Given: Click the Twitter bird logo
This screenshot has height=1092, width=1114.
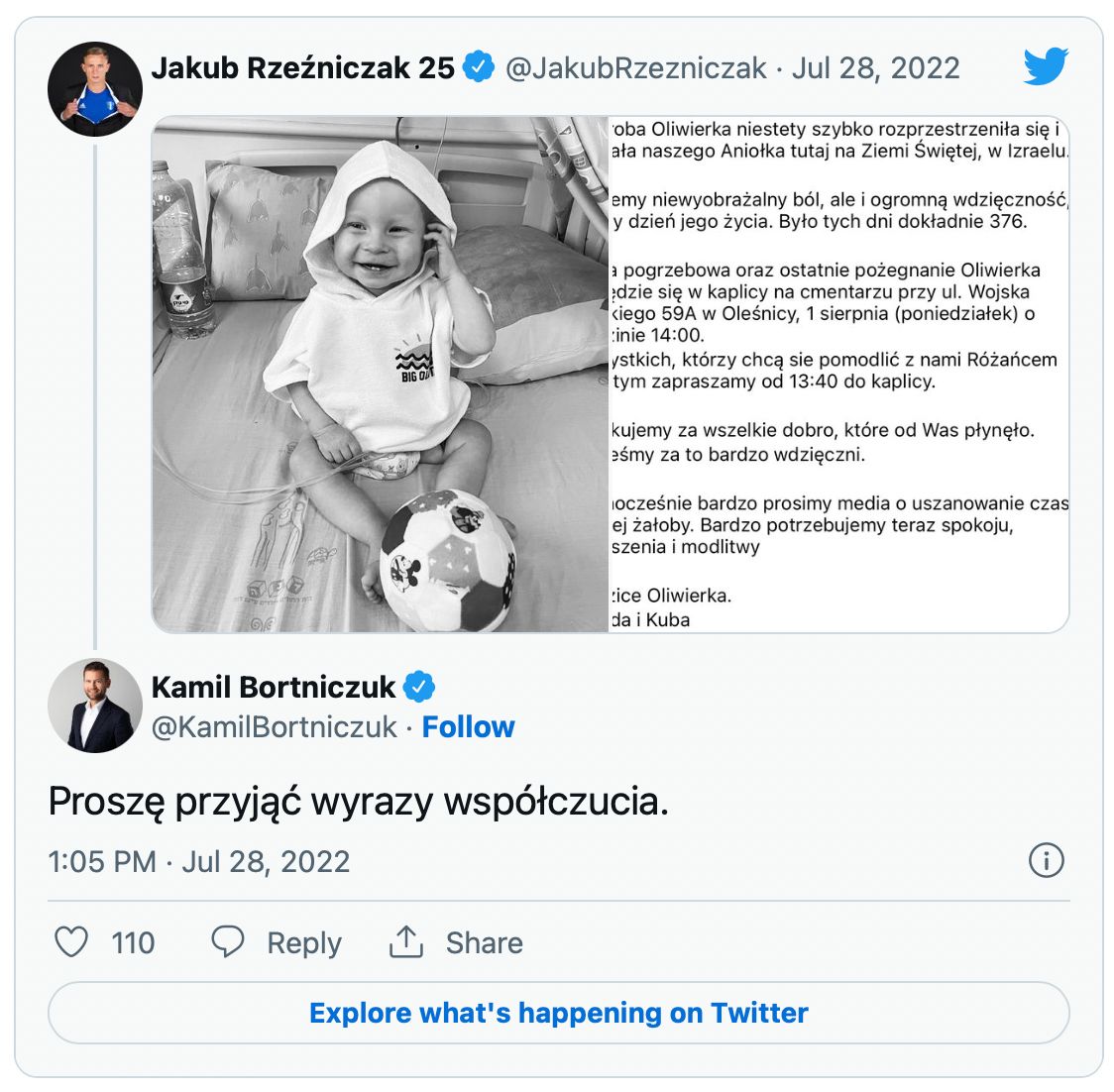Looking at the screenshot, I should pos(1046,67).
